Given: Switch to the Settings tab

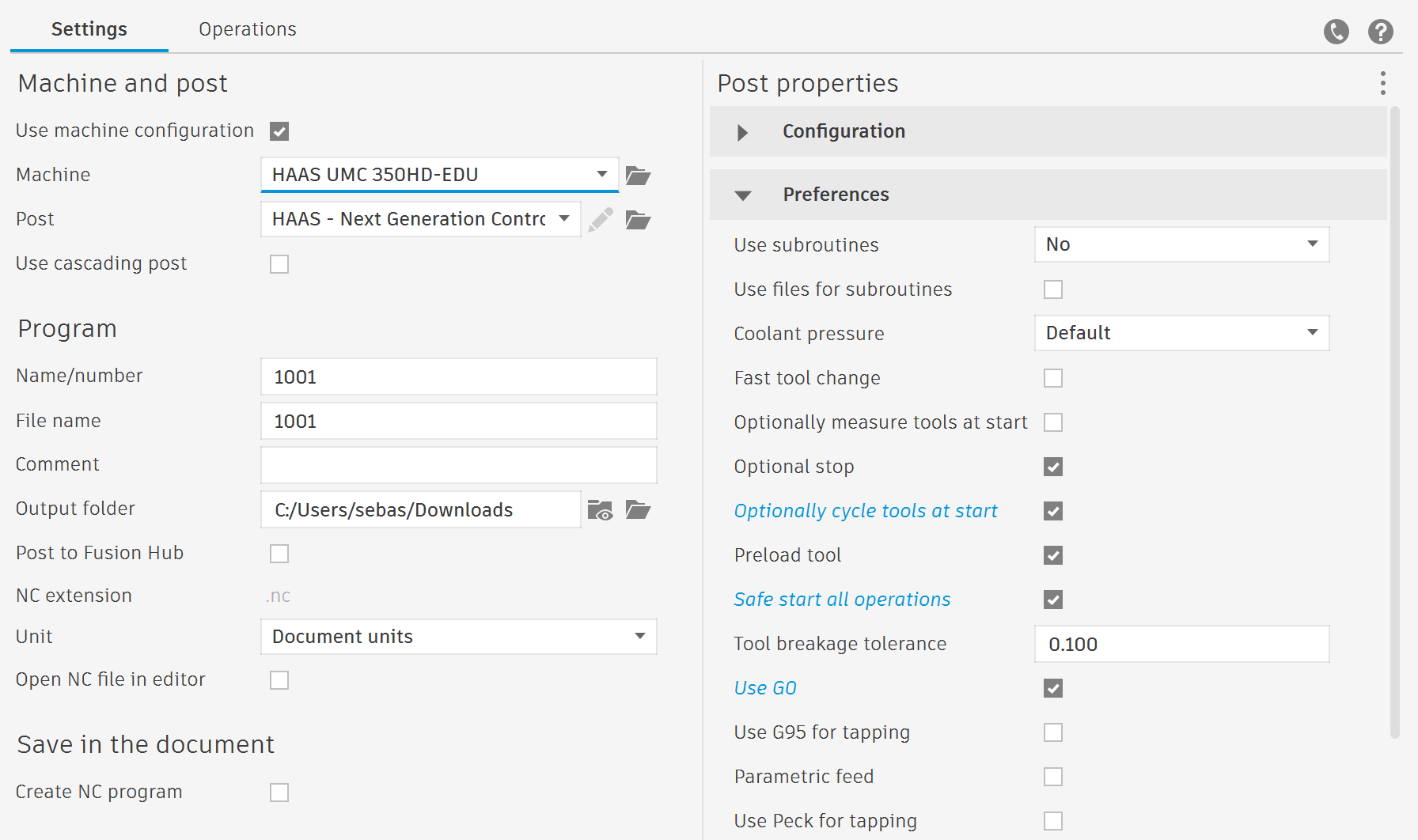Looking at the screenshot, I should (89, 29).
